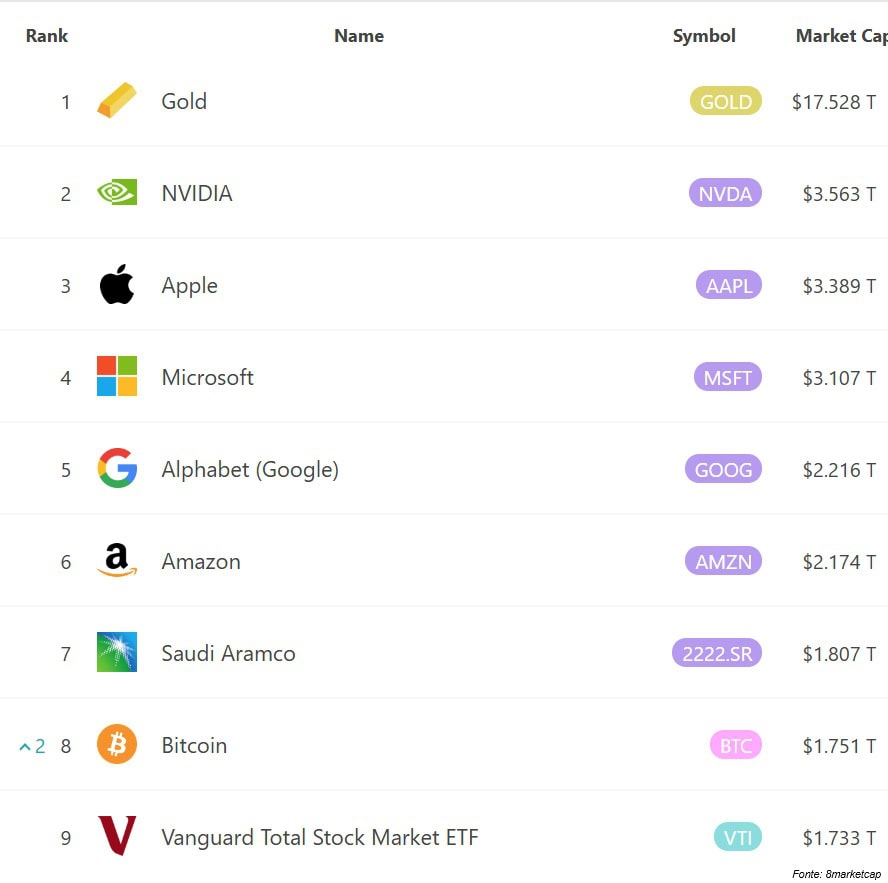
Task: Click the Amazon logo icon
Action: 117,560
